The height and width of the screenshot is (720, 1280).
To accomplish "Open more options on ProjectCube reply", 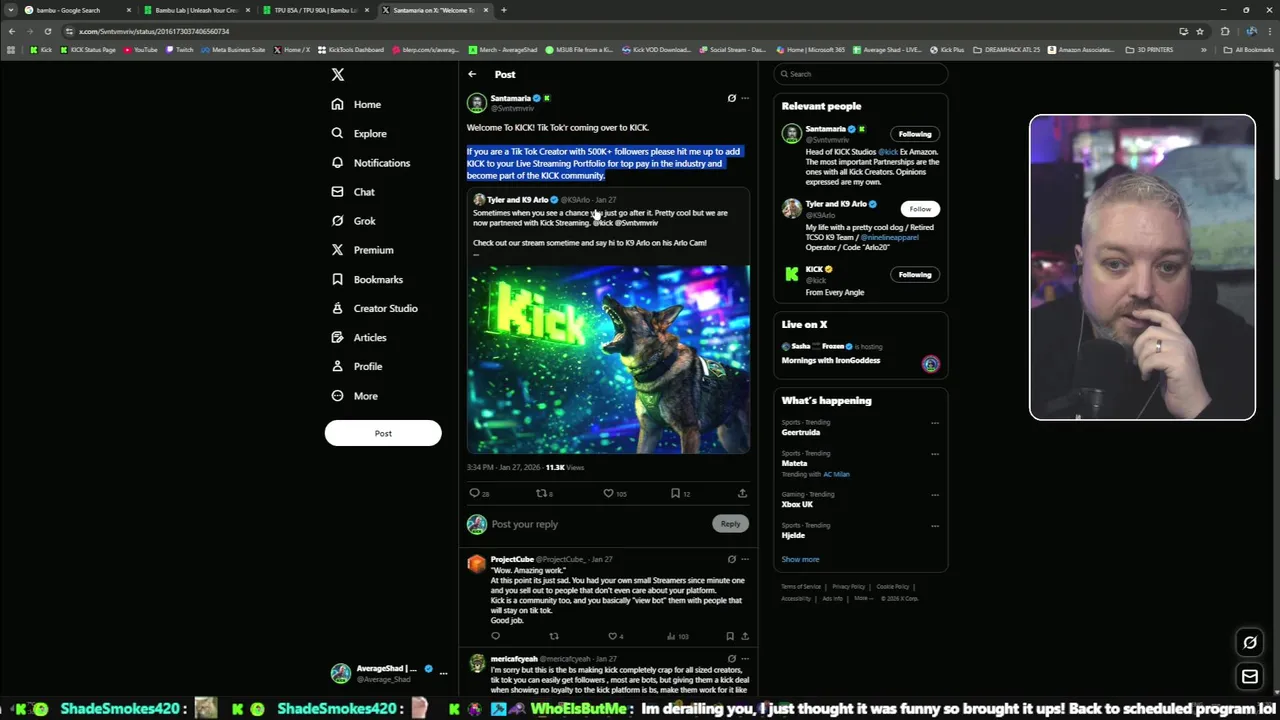I will click(744, 559).
